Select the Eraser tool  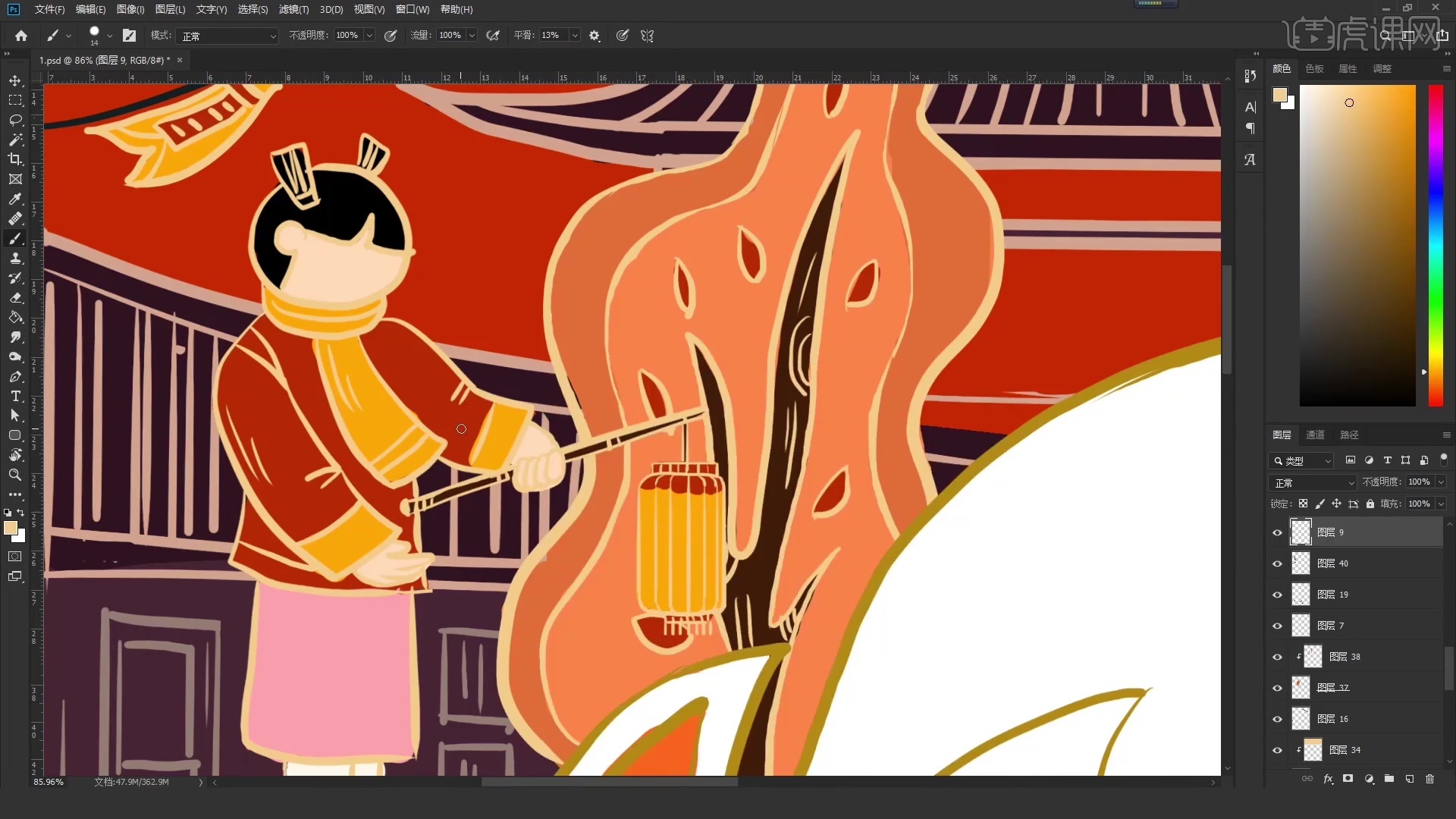pos(15,297)
